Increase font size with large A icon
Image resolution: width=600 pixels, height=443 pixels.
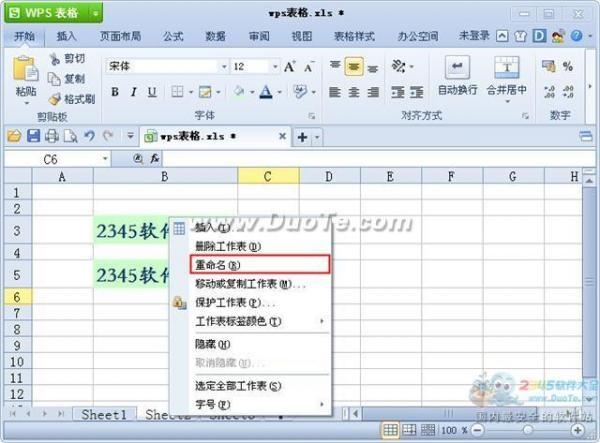(290, 67)
